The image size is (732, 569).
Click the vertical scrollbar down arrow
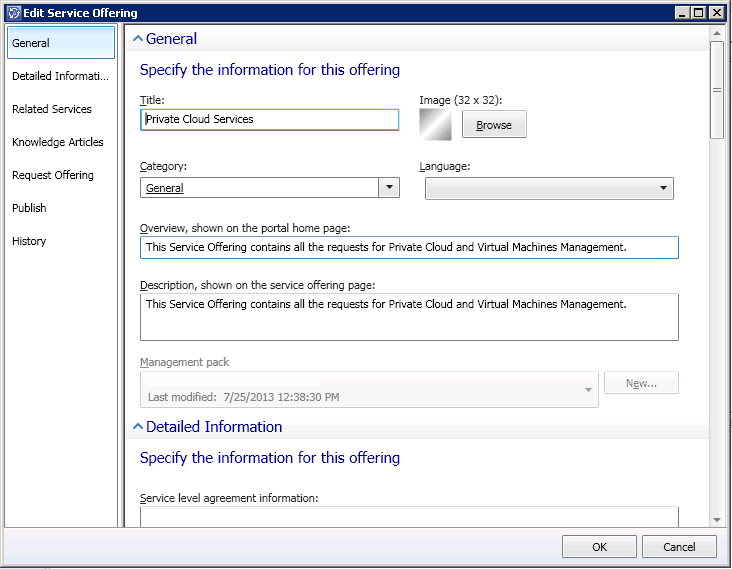717,519
